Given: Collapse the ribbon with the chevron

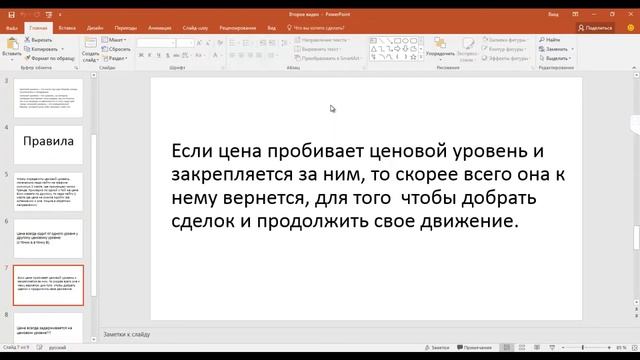Looking at the screenshot, I should (x=634, y=68).
